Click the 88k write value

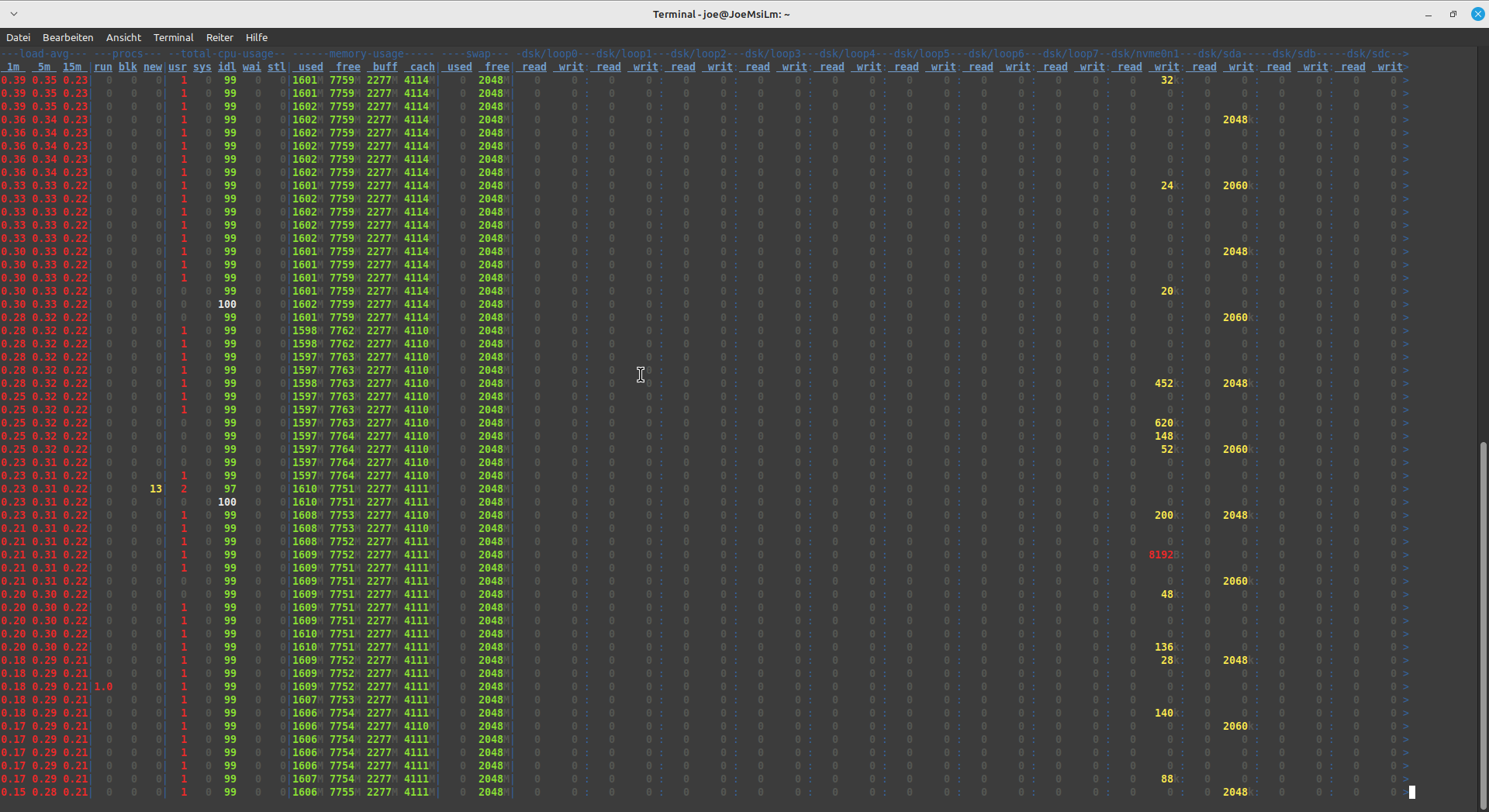tap(1169, 779)
